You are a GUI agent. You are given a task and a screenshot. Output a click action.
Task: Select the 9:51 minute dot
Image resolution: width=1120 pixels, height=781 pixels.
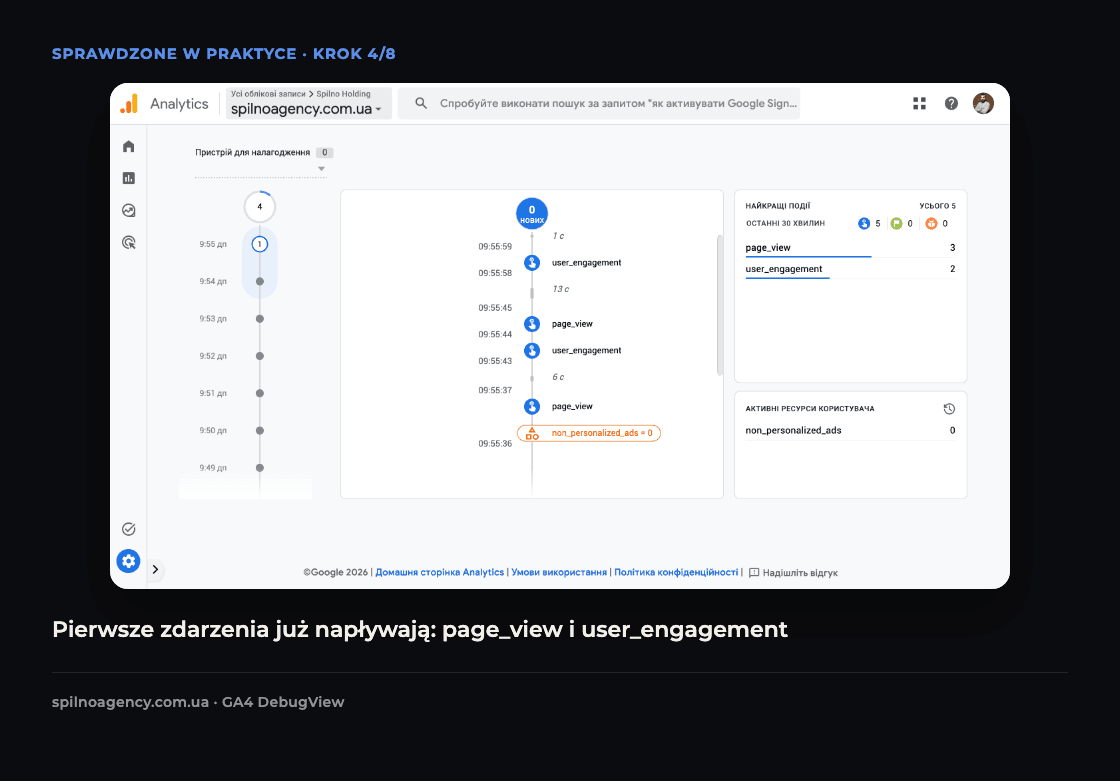(260, 393)
